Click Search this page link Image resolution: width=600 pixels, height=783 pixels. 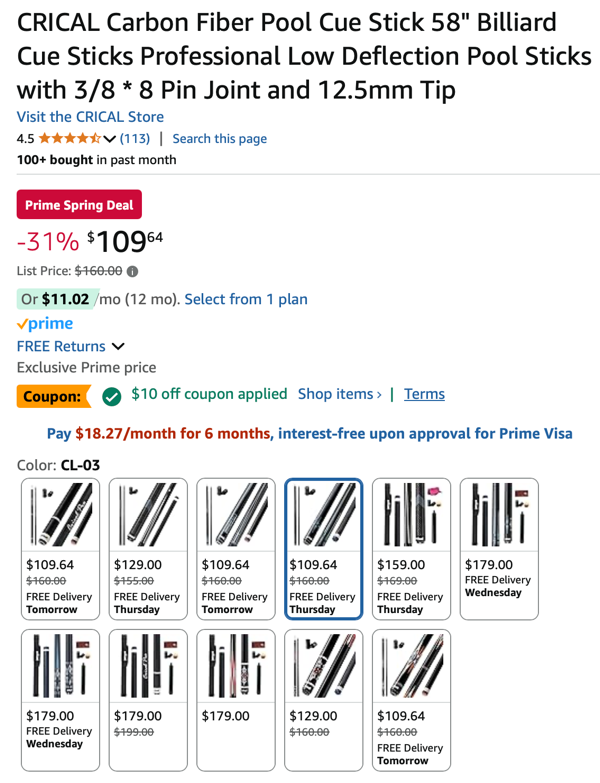point(219,139)
